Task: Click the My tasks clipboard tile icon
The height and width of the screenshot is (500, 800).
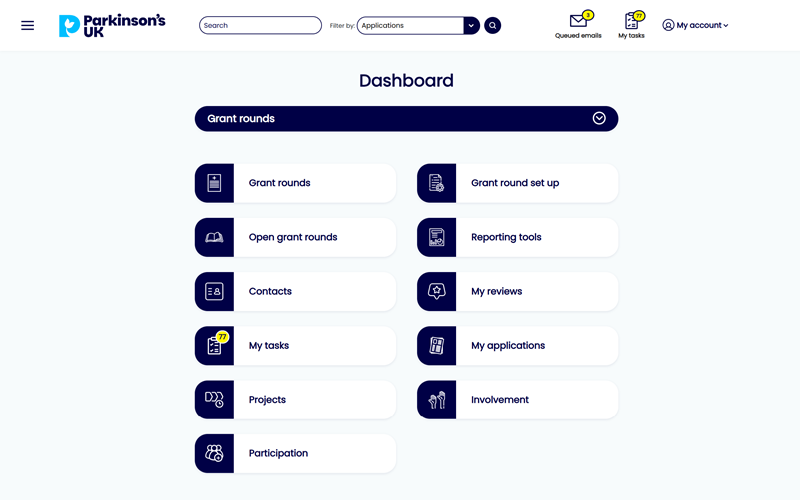Action: click(x=214, y=346)
